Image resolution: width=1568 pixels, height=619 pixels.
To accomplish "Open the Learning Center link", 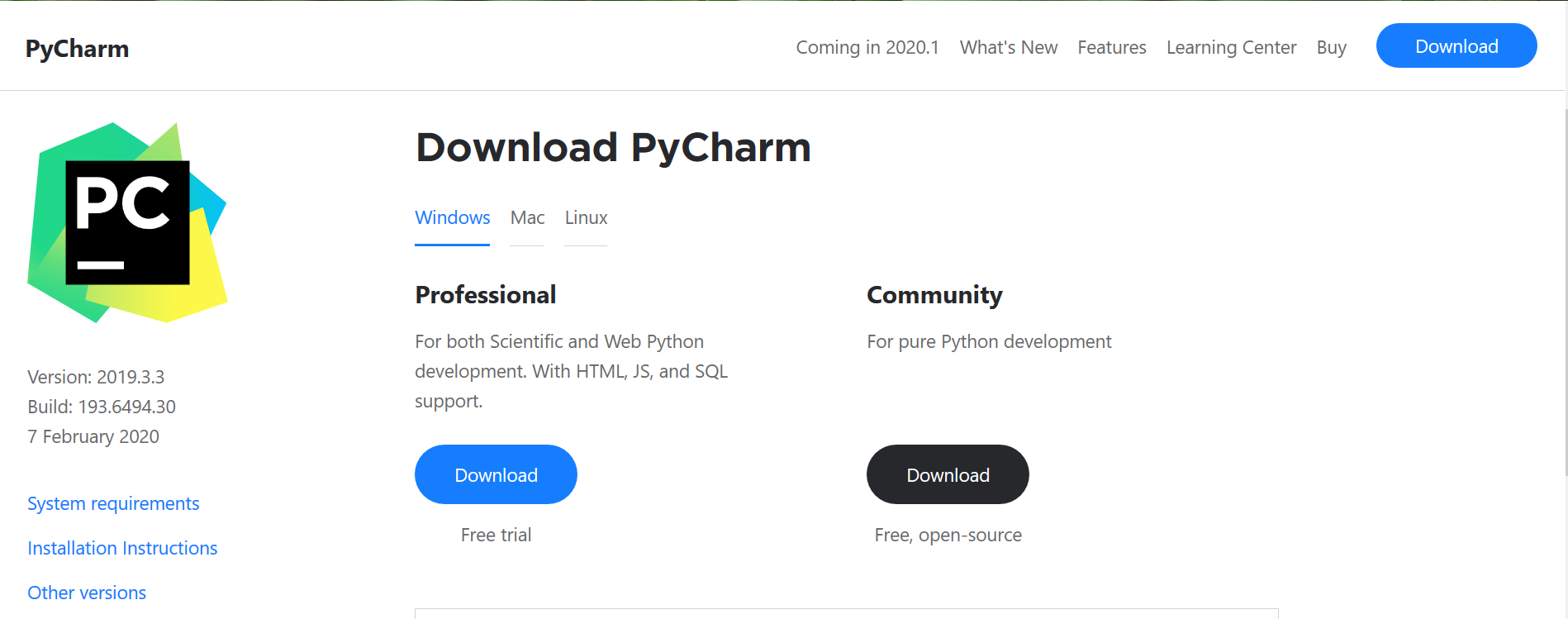I will pyautogui.click(x=1231, y=47).
